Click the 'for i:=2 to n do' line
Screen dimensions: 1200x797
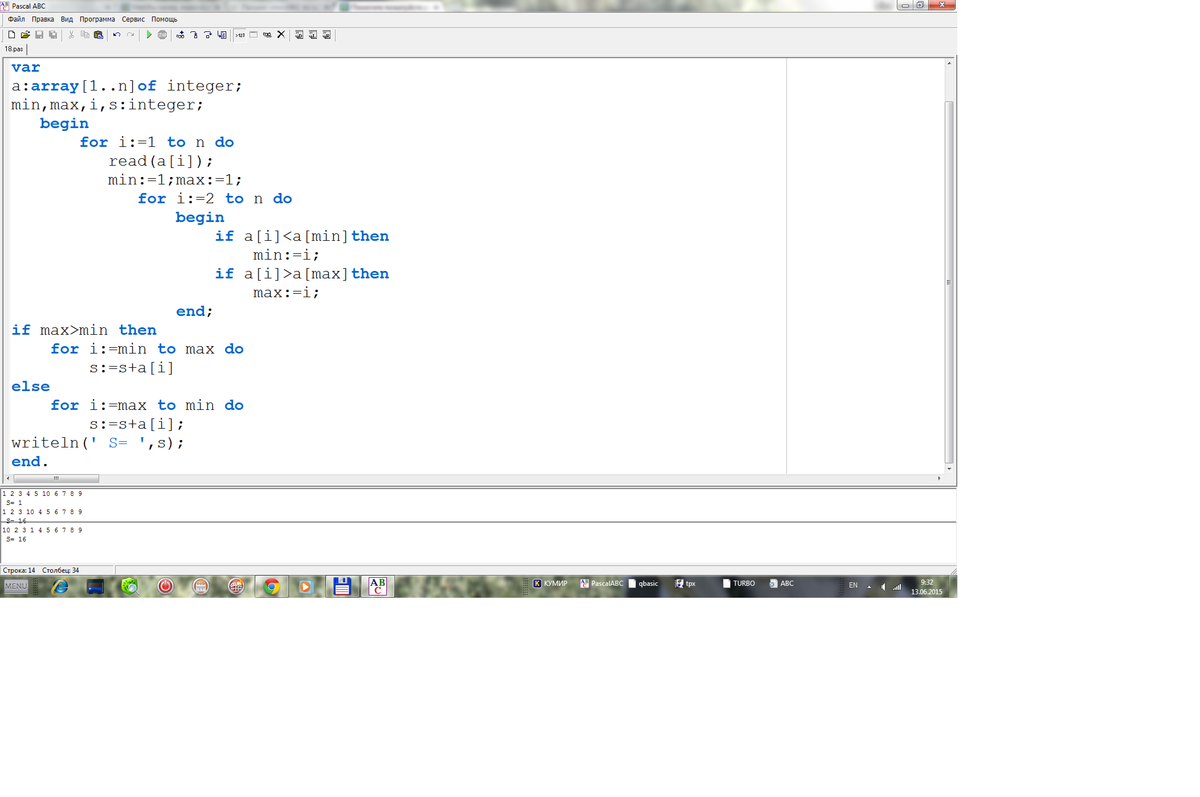[x=215, y=199]
